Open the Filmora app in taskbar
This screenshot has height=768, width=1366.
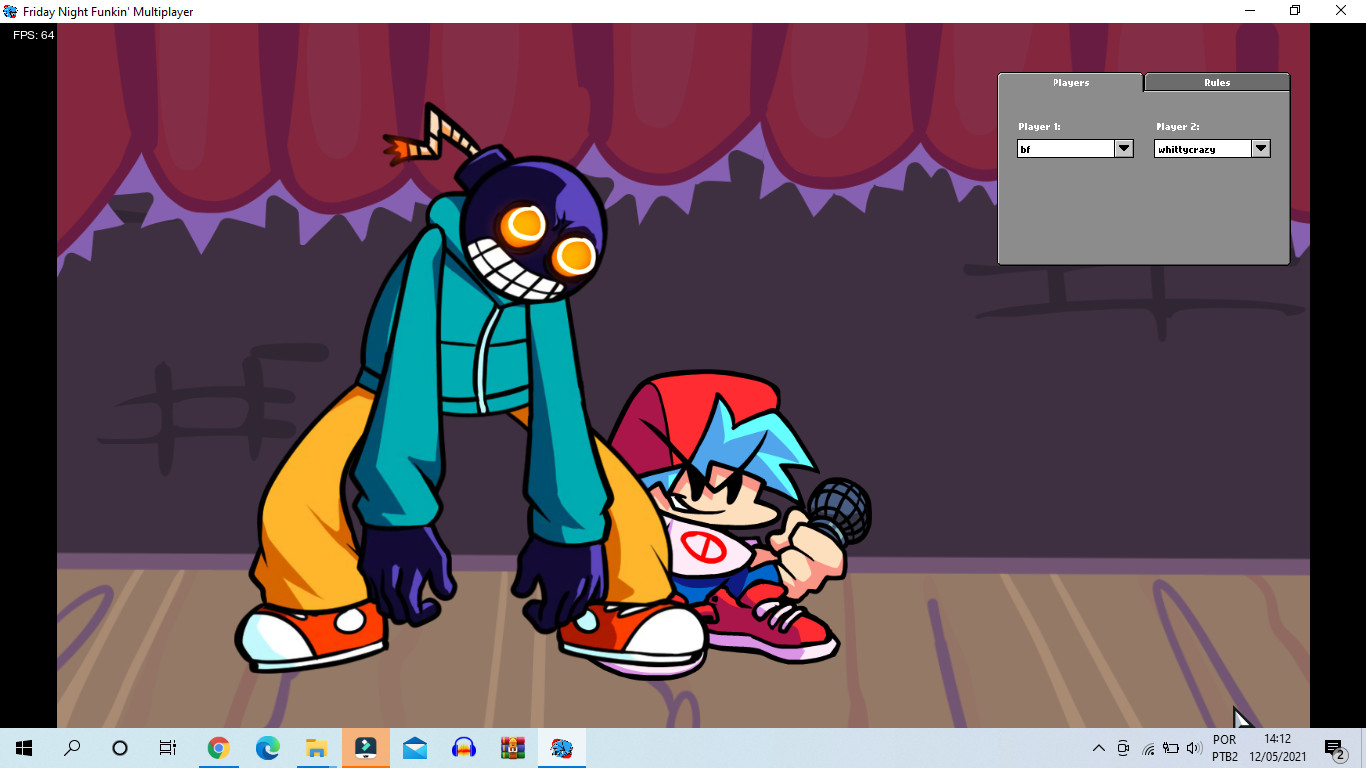pos(365,748)
